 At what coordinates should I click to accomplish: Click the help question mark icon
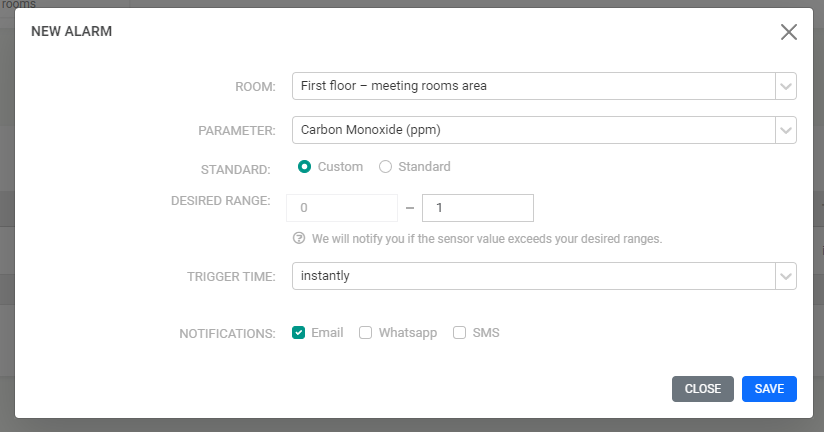[298, 239]
